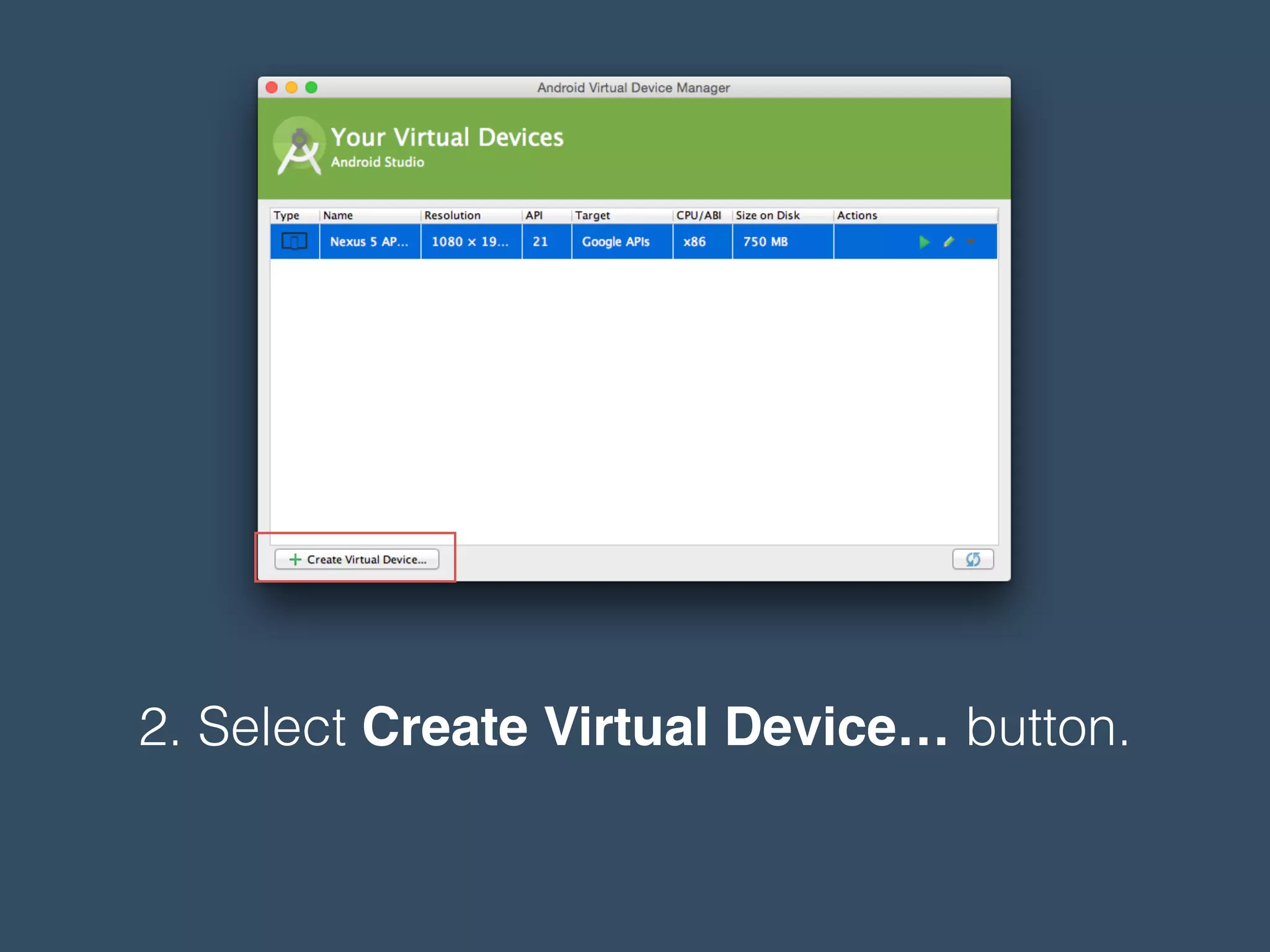Sort by the Resolution column header

tap(471, 215)
